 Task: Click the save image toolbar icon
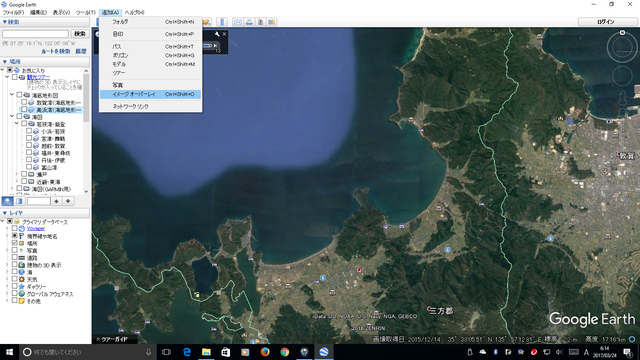260,22
